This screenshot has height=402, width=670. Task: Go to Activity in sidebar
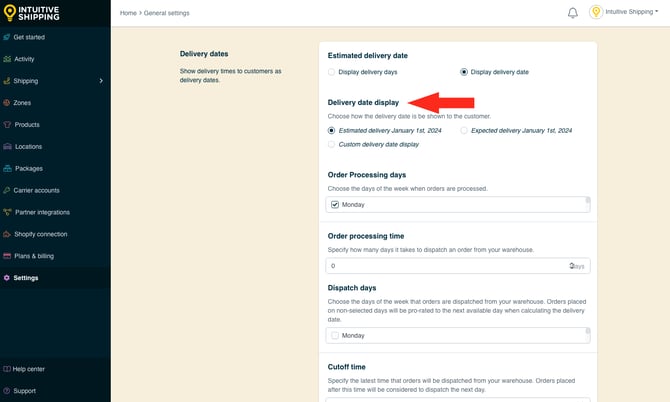tap(24, 59)
